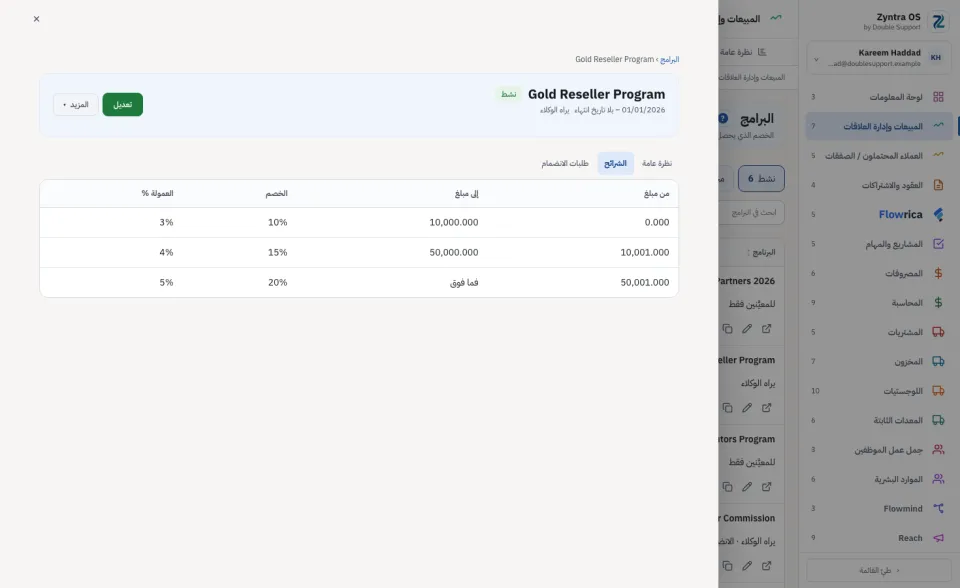This screenshot has width=960, height=588.
Task: Open العملاء المحتملون / الصفقات leads icon
Action: (938, 156)
